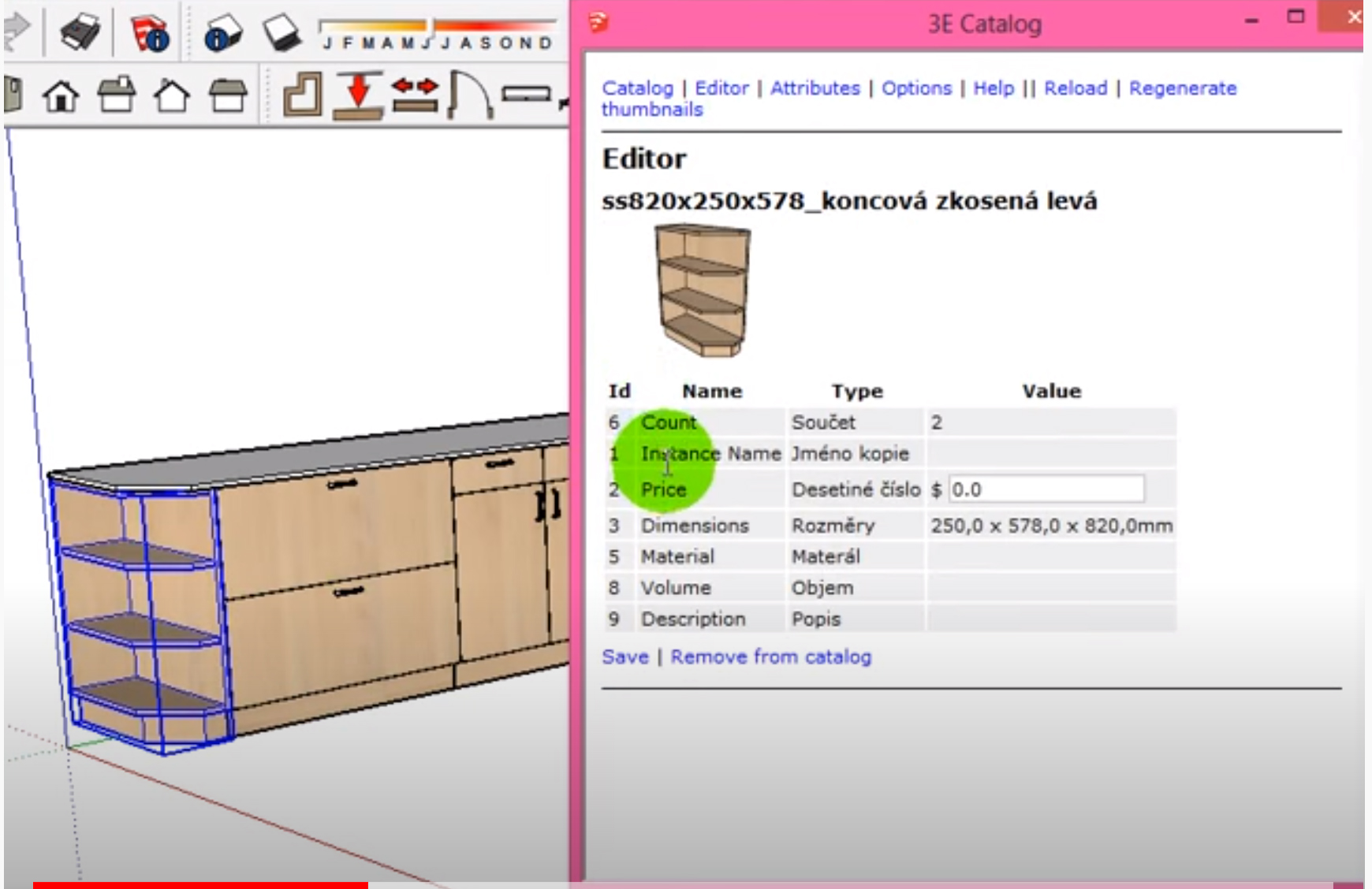Open the Options link in 3E Catalog
This screenshot has width=1372, height=889.
coord(916,88)
